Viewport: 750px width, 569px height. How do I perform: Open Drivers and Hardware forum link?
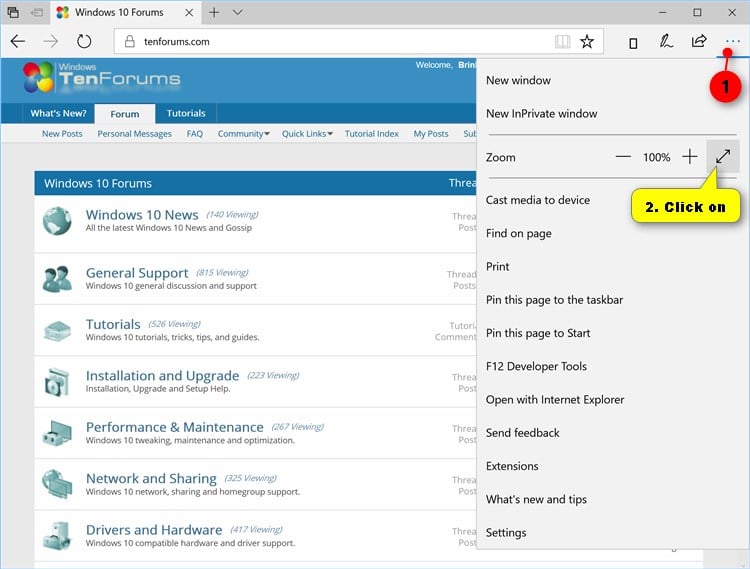click(154, 530)
